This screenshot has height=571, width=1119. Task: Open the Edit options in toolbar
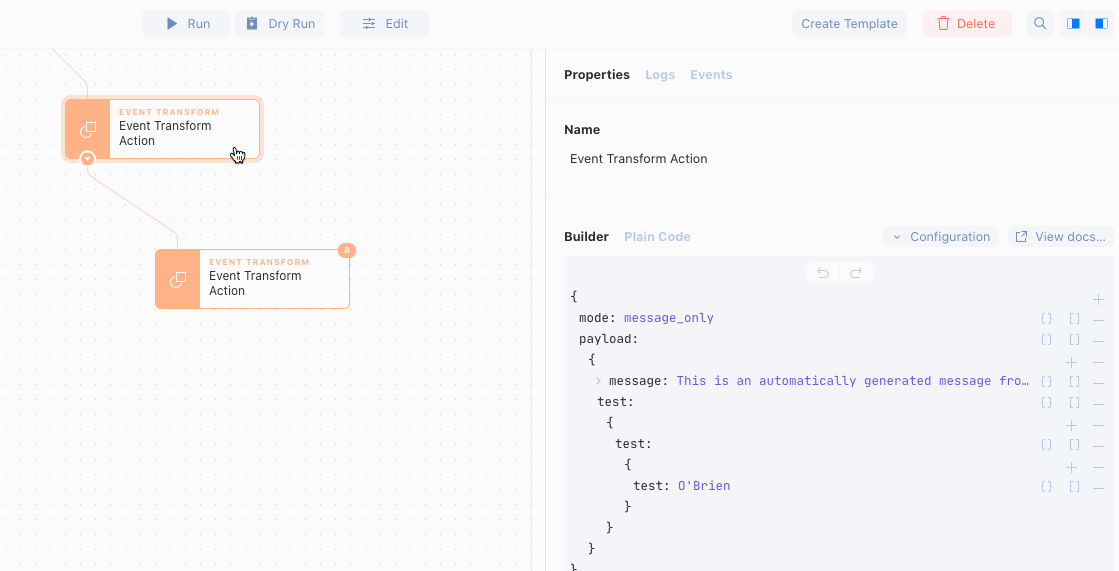click(x=384, y=24)
